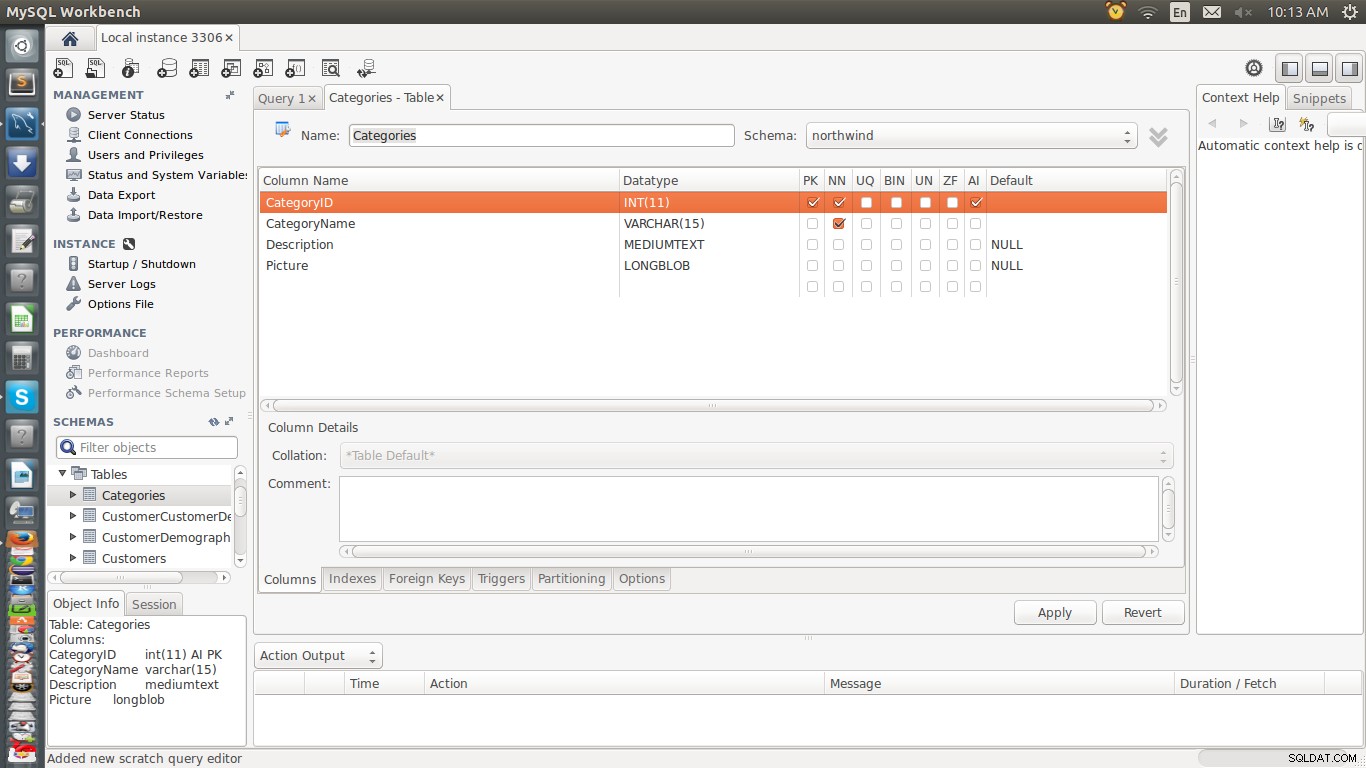
Task: Collapse the Tables tree node
Action: (x=62, y=474)
